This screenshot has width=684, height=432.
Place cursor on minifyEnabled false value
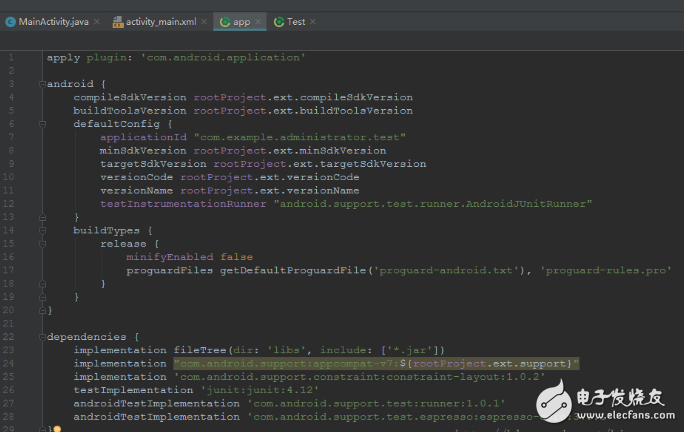(x=236, y=257)
